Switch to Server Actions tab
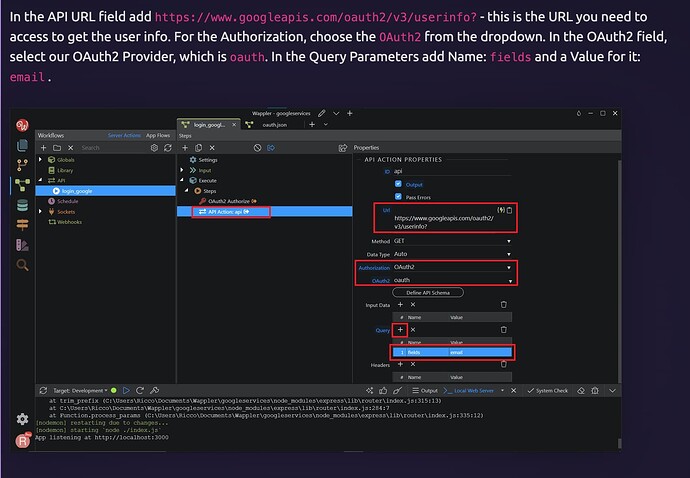690x478 pixels. (x=125, y=136)
